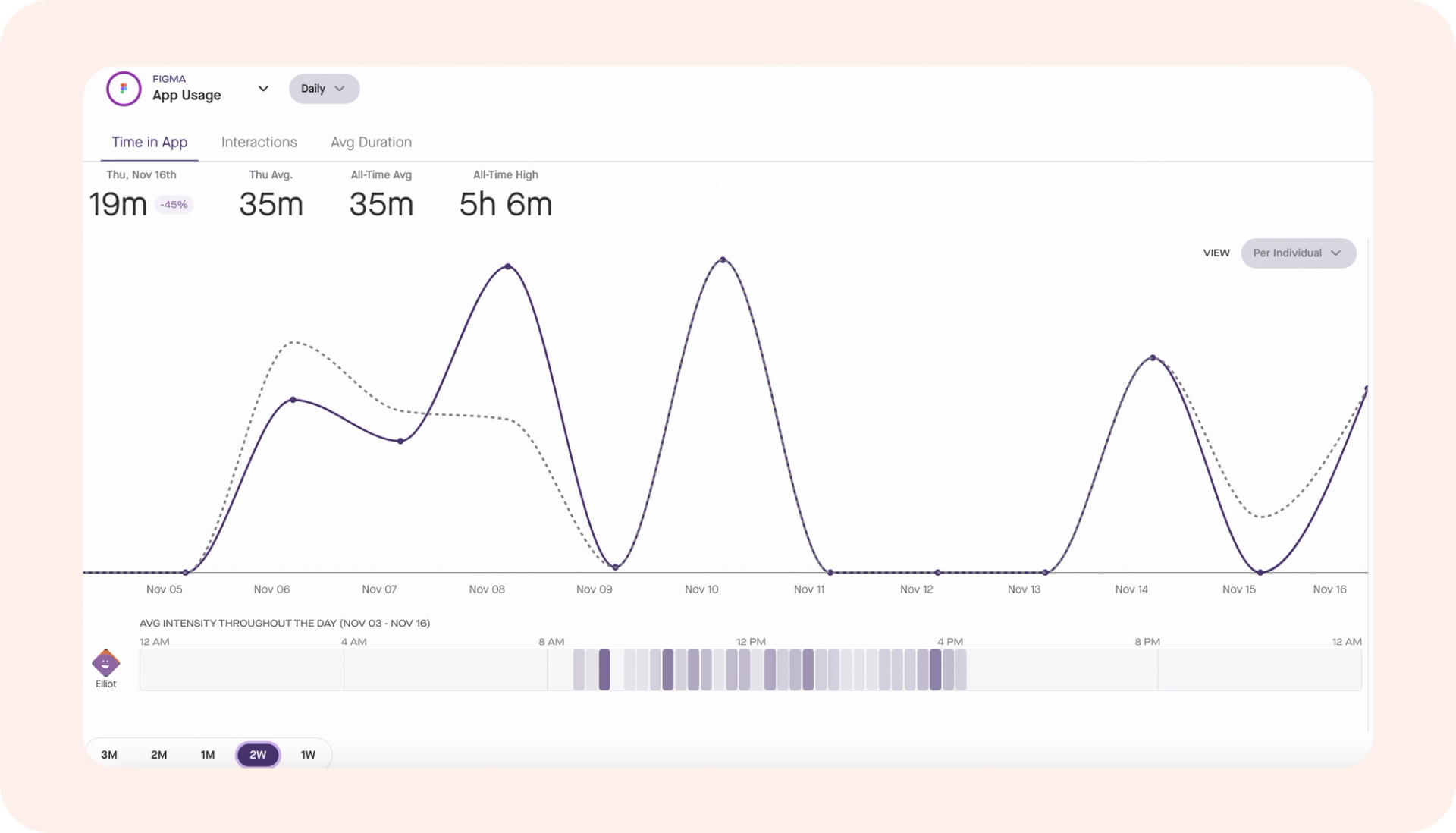Open the Per Individual view dropdown

click(x=1298, y=253)
